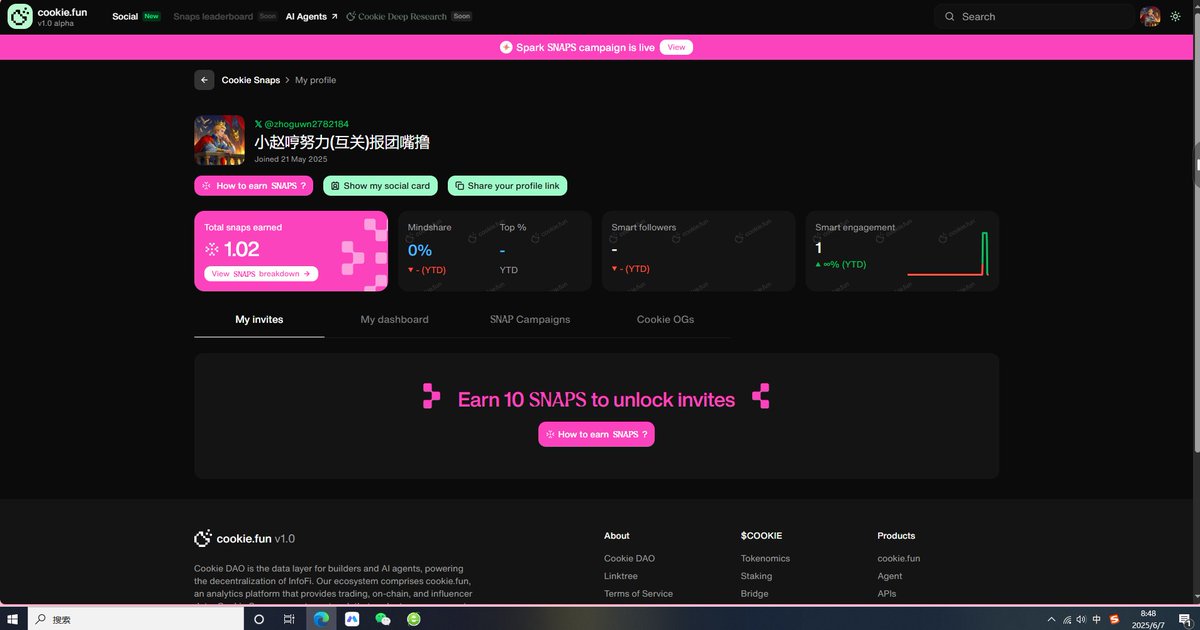Click Show my social card button

(380, 186)
